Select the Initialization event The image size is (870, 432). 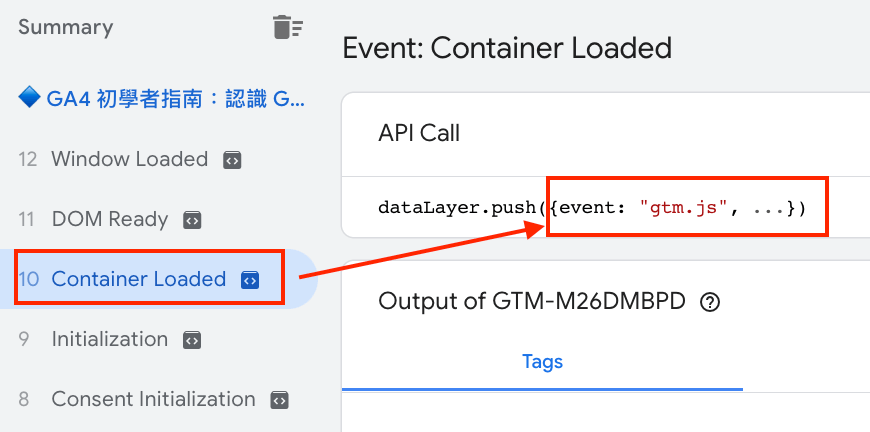(110, 339)
